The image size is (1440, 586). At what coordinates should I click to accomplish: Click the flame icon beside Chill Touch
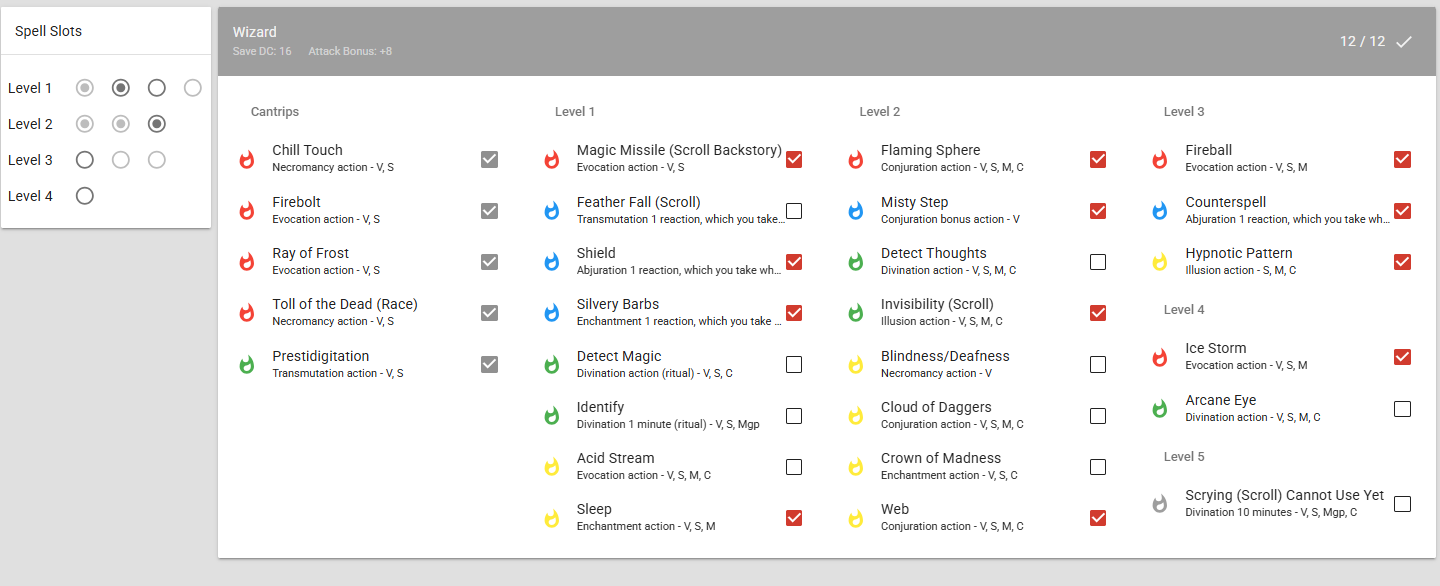tap(247, 159)
